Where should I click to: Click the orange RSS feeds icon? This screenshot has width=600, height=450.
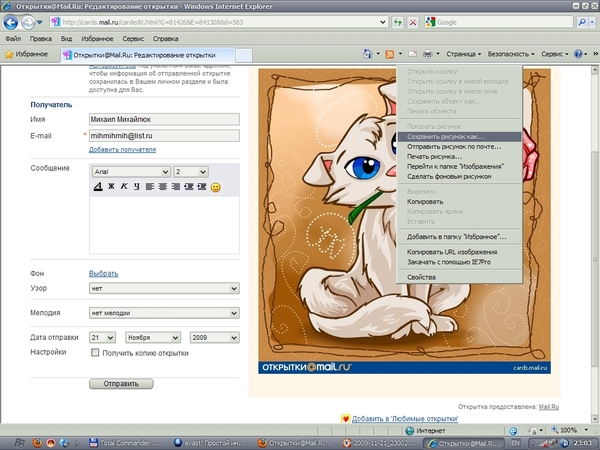[390, 54]
